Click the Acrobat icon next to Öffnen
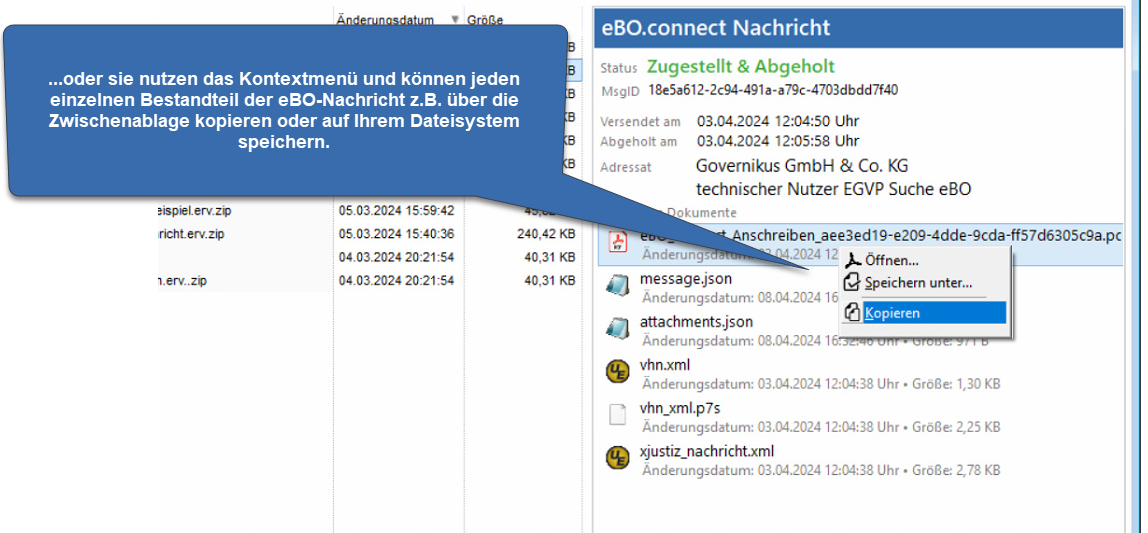This screenshot has width=1148, height=533. point(852,260)
